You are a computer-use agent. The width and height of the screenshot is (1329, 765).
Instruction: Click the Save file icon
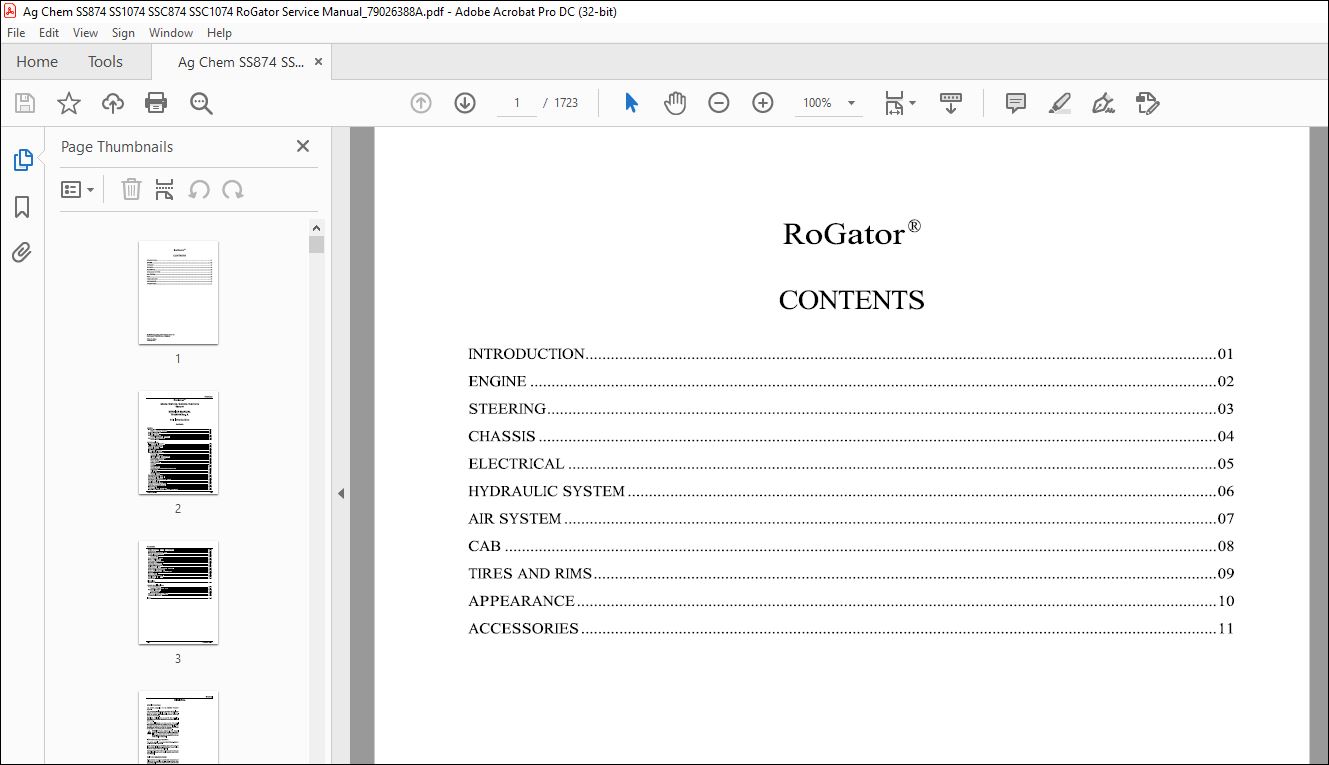(x=25, y=103)
